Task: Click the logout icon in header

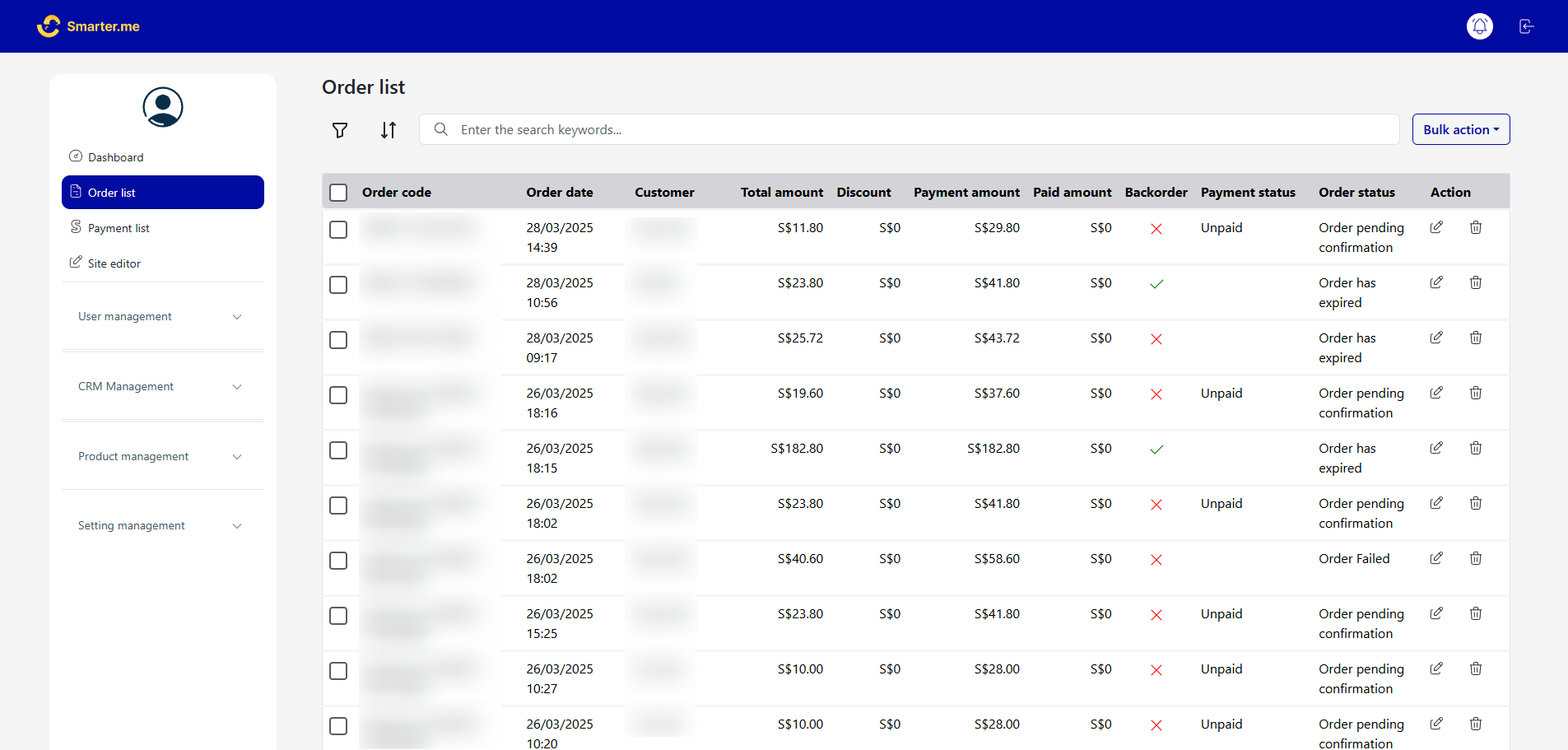Action: click(1526, 26)
